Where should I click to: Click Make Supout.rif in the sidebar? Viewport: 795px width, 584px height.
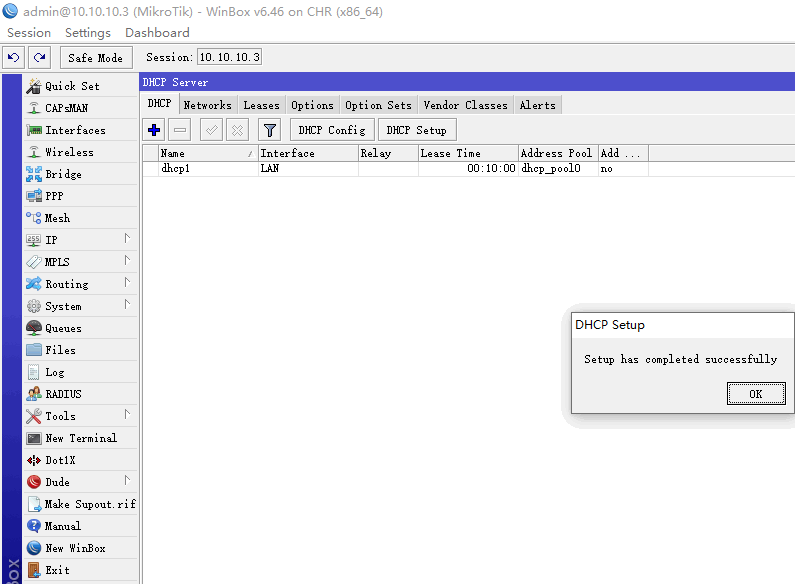[x=81, y=504]
